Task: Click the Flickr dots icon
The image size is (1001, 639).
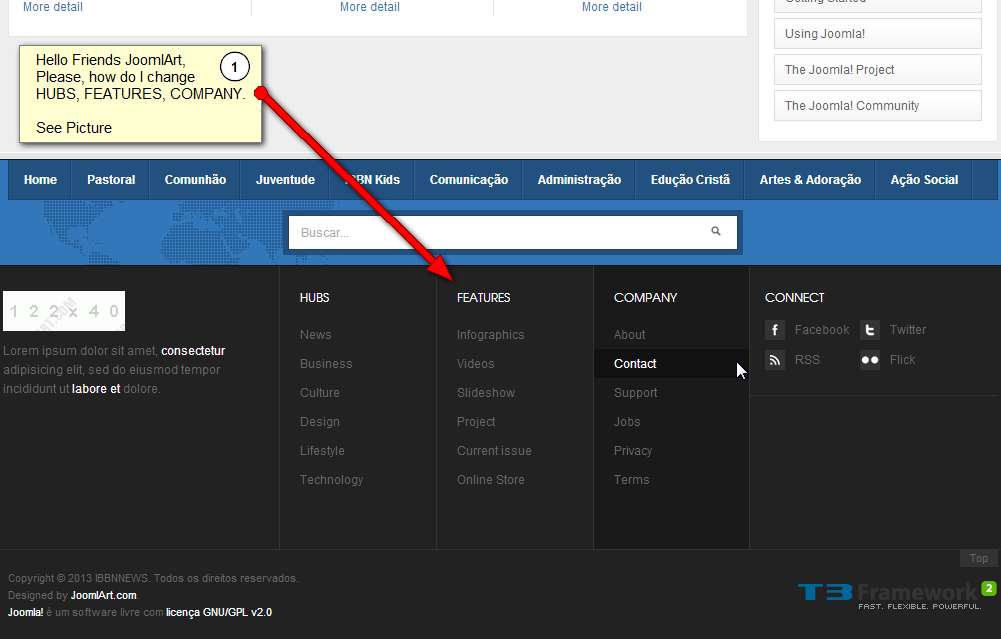Action: [870, 360]
